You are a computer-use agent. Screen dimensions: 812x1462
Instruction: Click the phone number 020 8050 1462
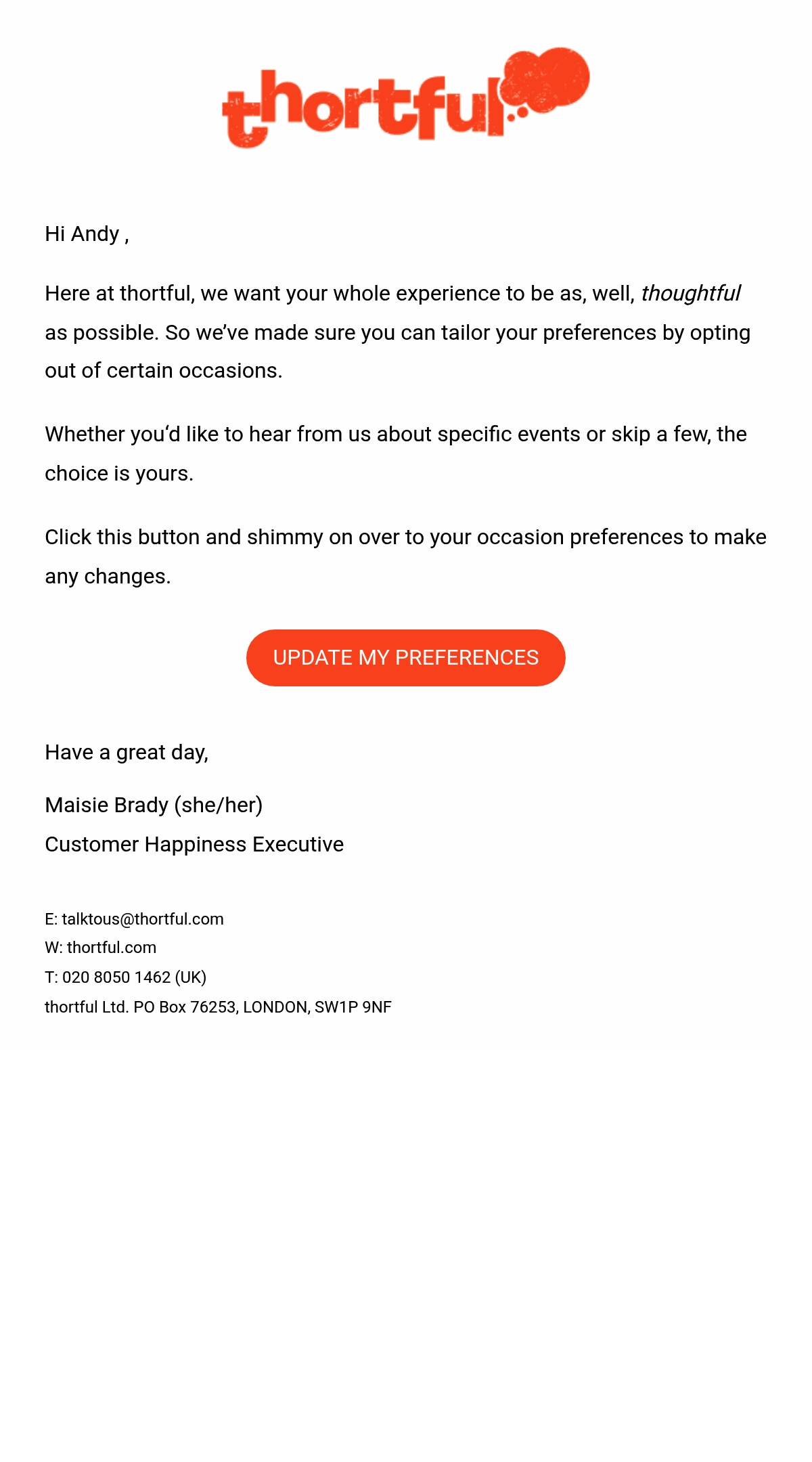point(116,977)
